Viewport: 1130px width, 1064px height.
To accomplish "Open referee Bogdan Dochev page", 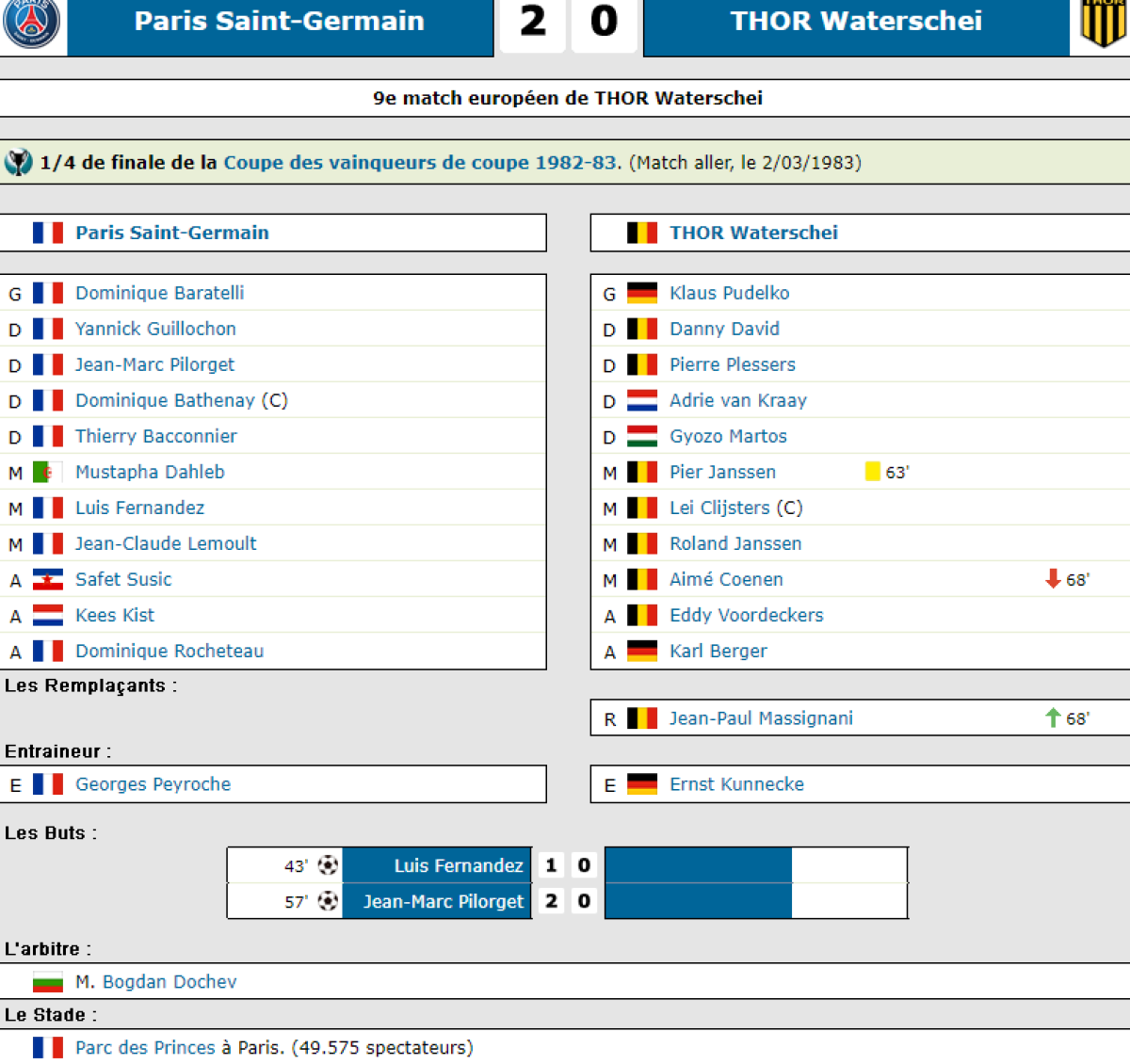I will 169,982.
